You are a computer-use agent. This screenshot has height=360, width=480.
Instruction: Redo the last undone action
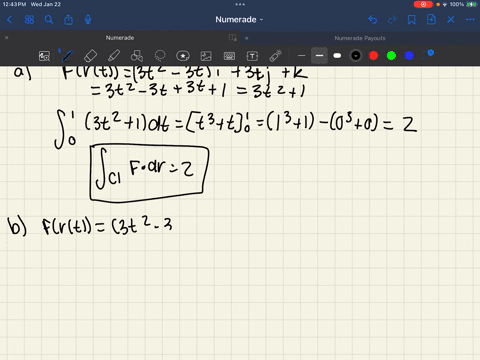(392, 20)
